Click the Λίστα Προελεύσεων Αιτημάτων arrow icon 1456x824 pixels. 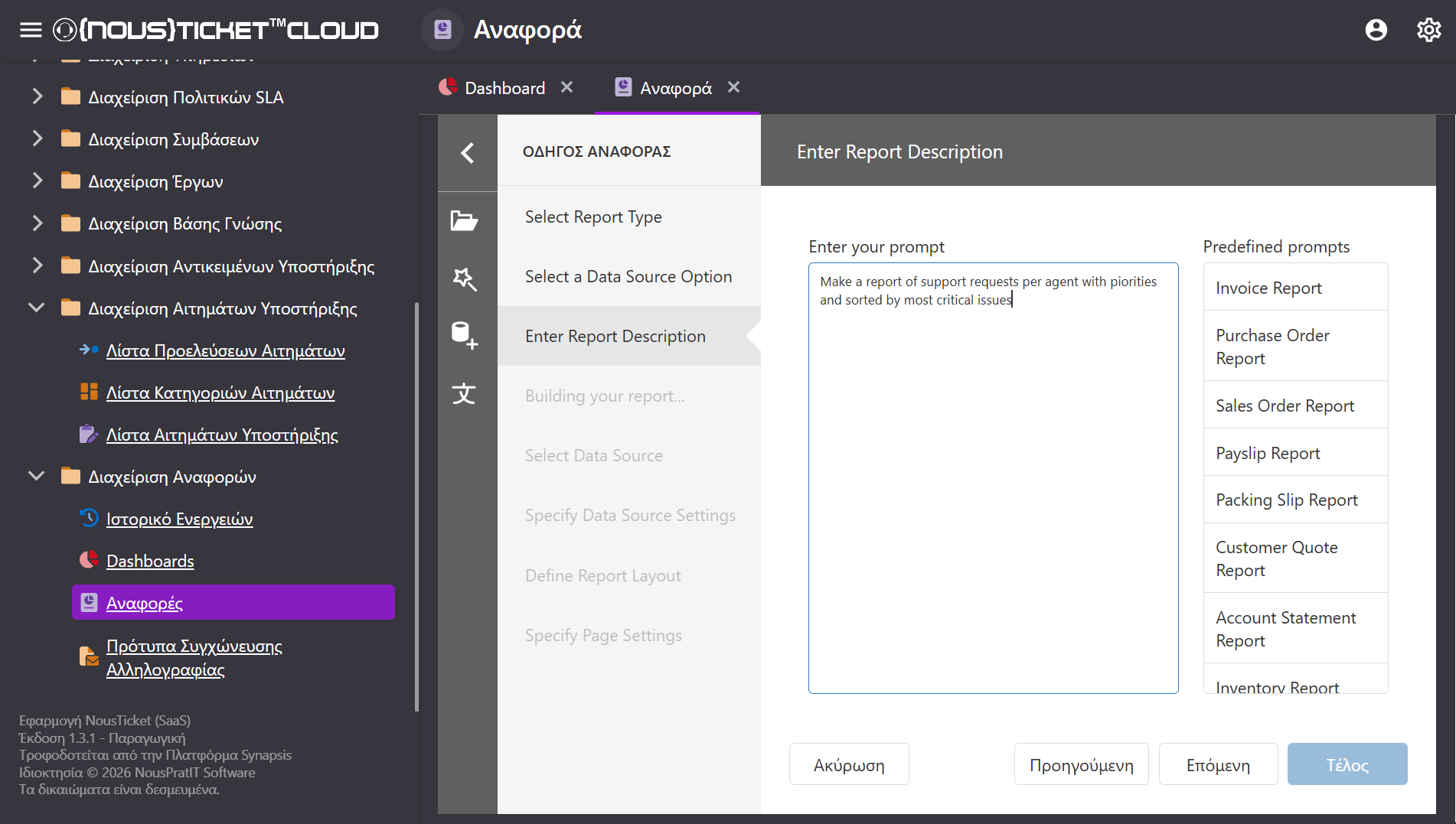tap(89, 350)
